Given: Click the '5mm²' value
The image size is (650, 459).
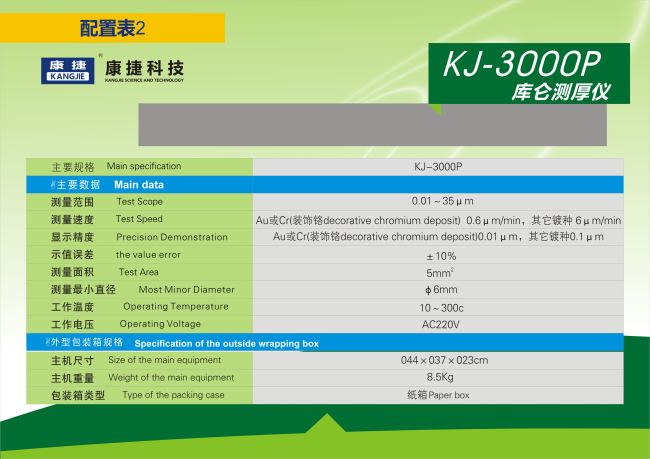Looking at the screenshot, I should tap(440, 273).
